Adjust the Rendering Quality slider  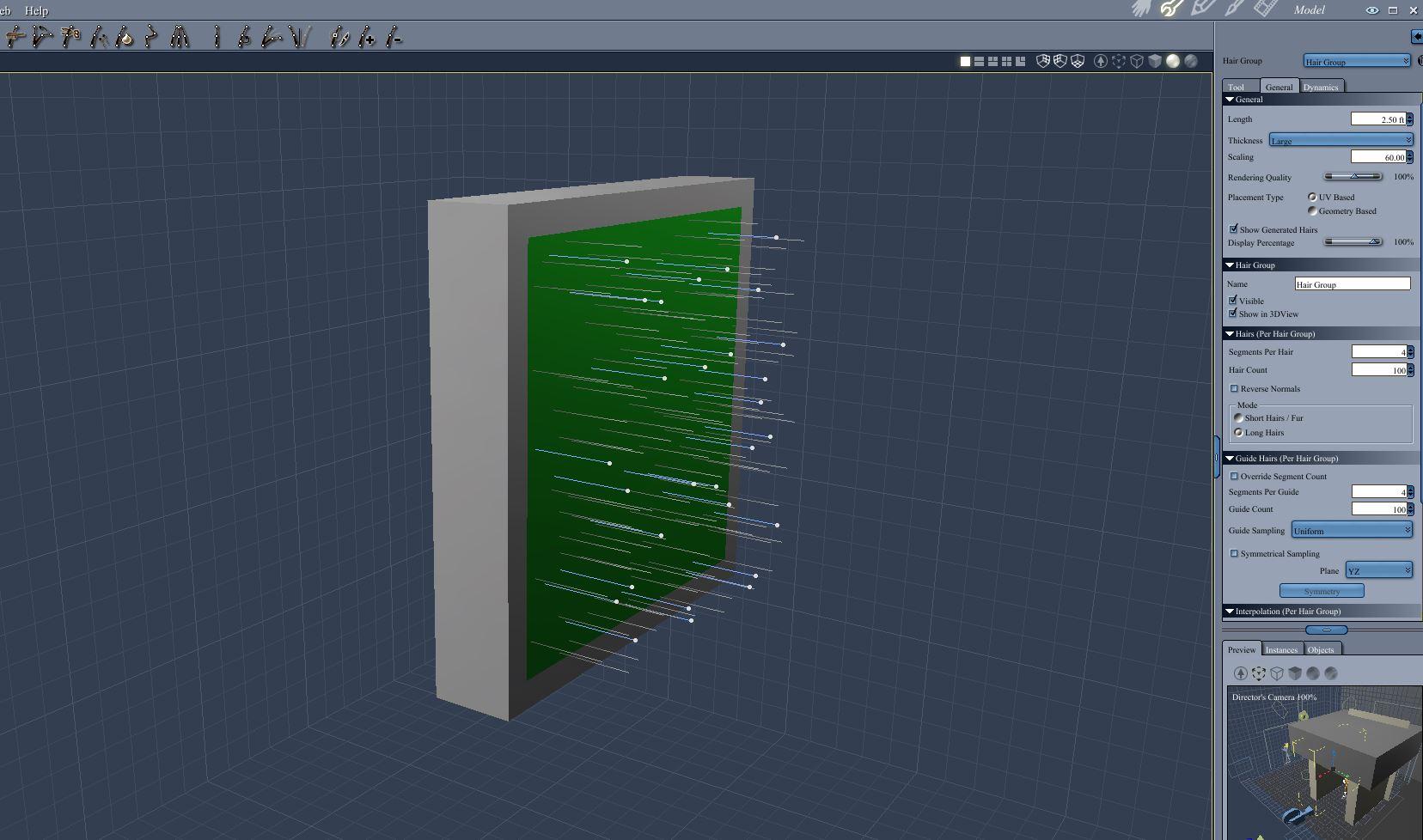click(1353, 177)
